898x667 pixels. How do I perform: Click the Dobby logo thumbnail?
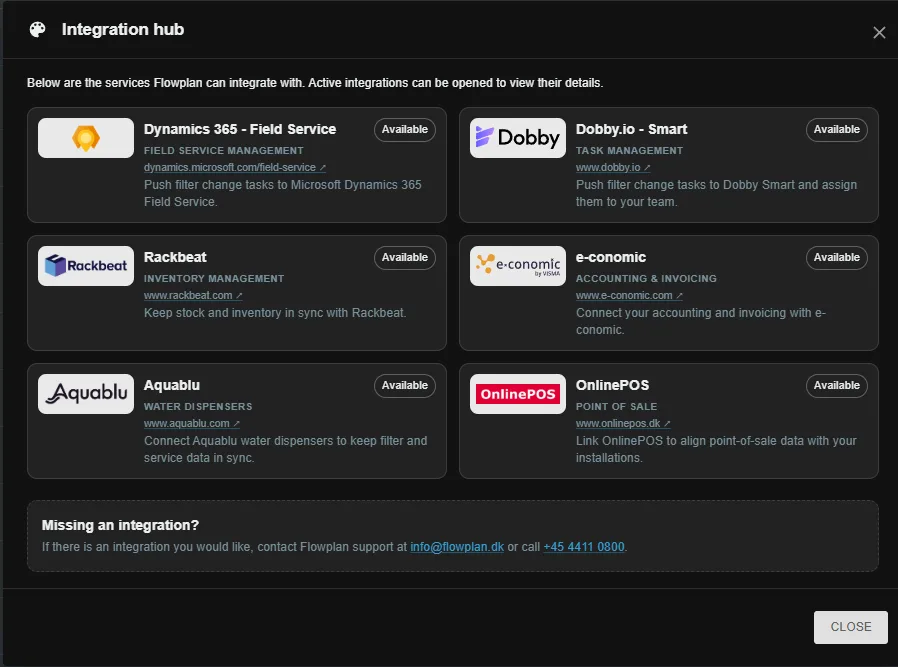point(518,138)
